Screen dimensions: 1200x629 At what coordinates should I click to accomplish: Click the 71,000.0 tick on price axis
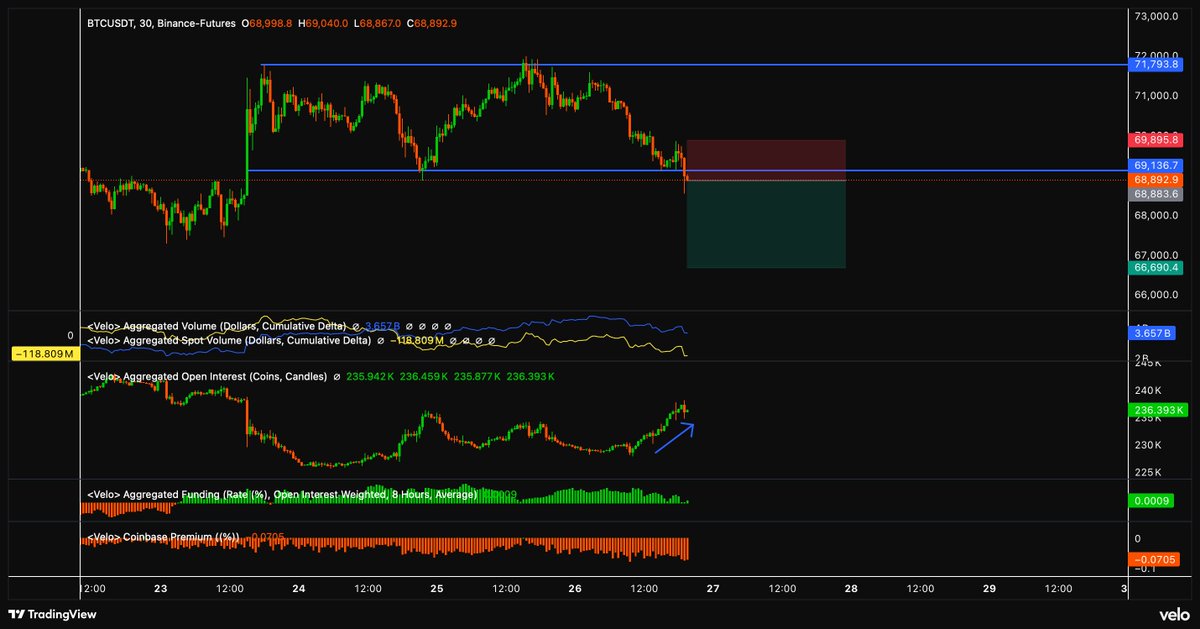tap(1158, 96)
